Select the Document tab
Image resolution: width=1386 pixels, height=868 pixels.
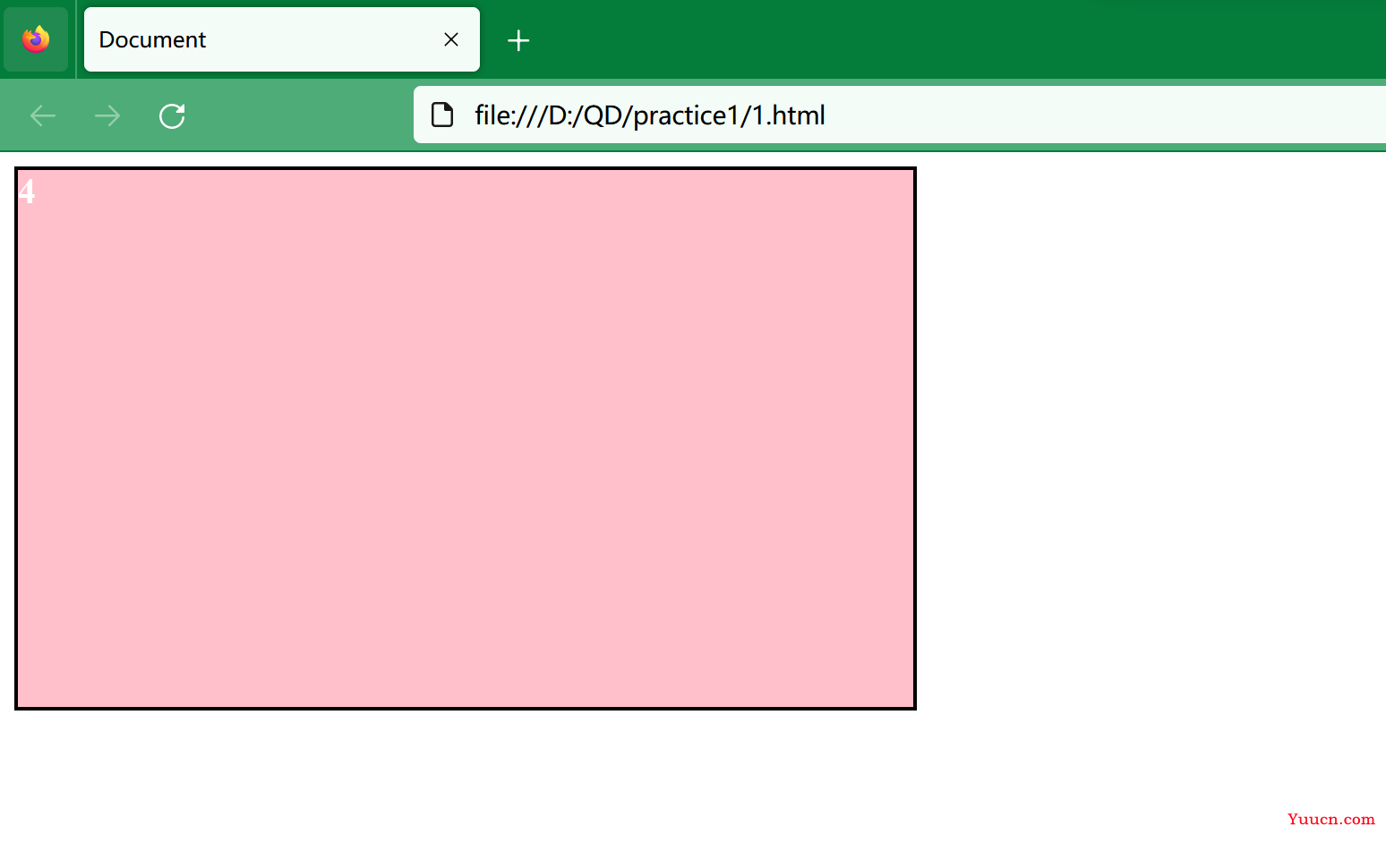(281, 39)
